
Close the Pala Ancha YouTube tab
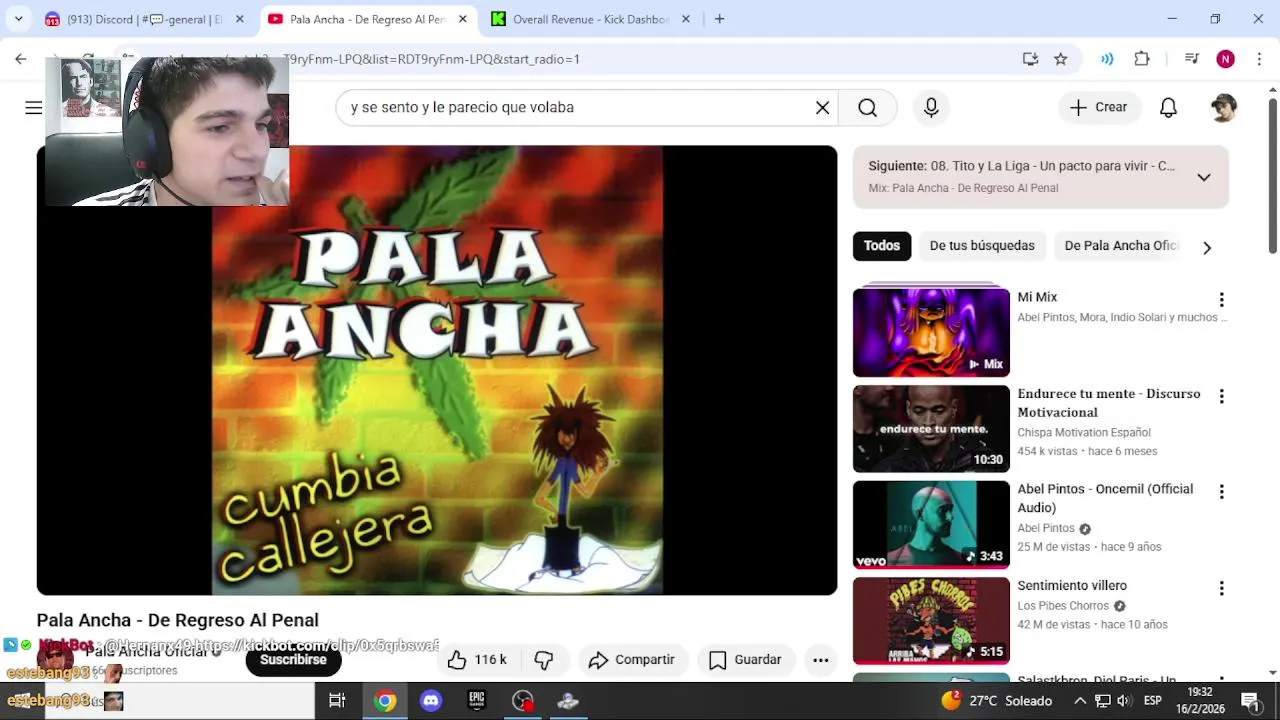tap(464, 19)
